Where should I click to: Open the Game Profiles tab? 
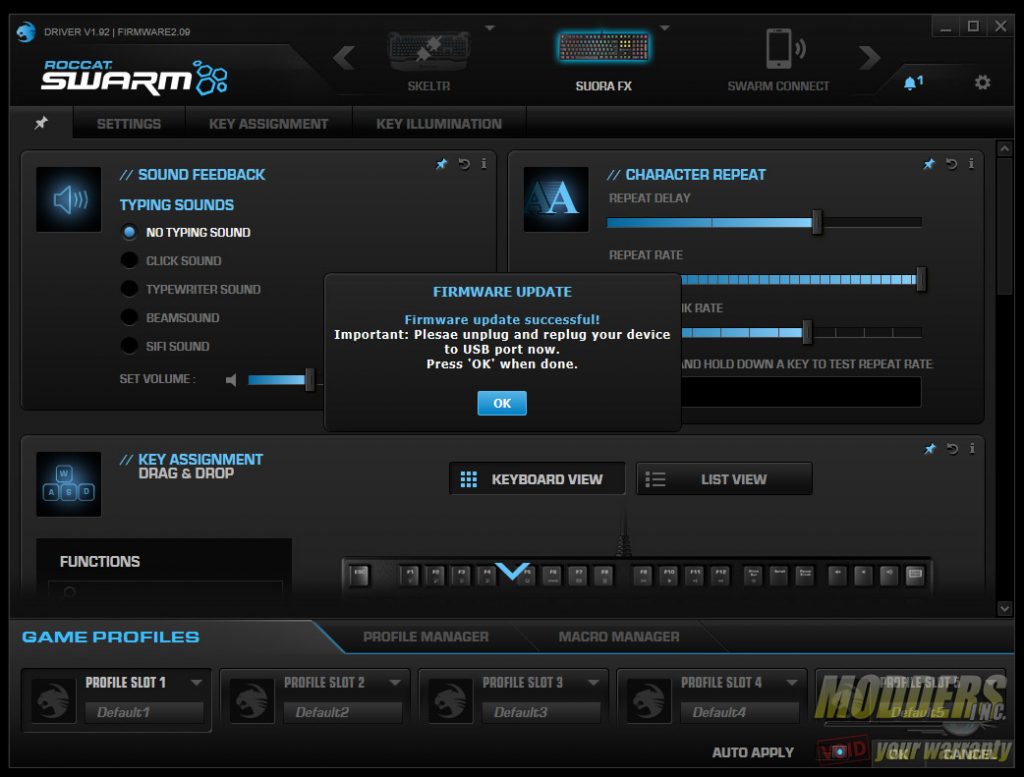(x=110, y=637)
